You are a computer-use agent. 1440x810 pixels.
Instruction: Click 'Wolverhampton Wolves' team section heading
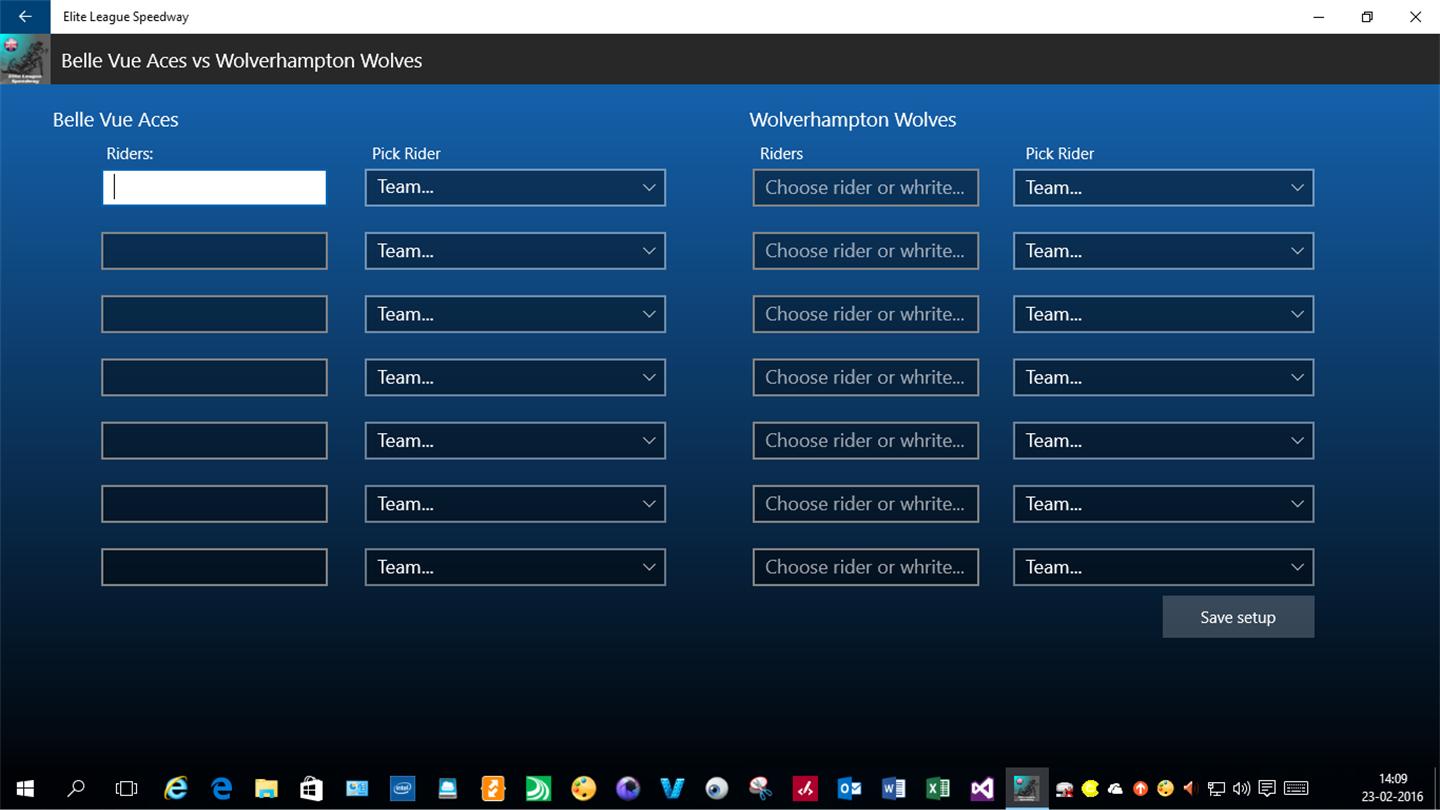pos(853,120)
